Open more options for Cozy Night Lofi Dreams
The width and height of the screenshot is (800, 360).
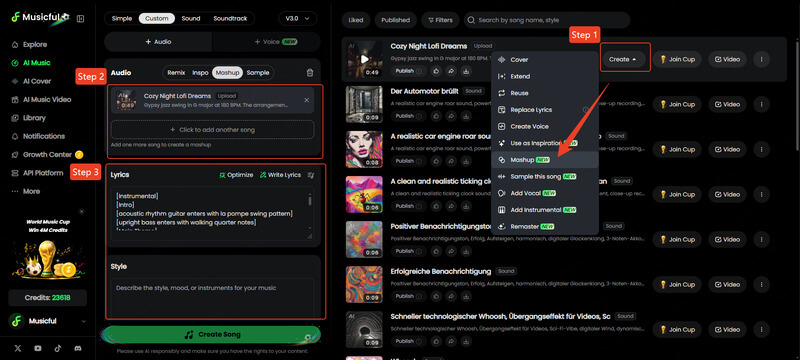pyautogui.click(x=762, y=60)
